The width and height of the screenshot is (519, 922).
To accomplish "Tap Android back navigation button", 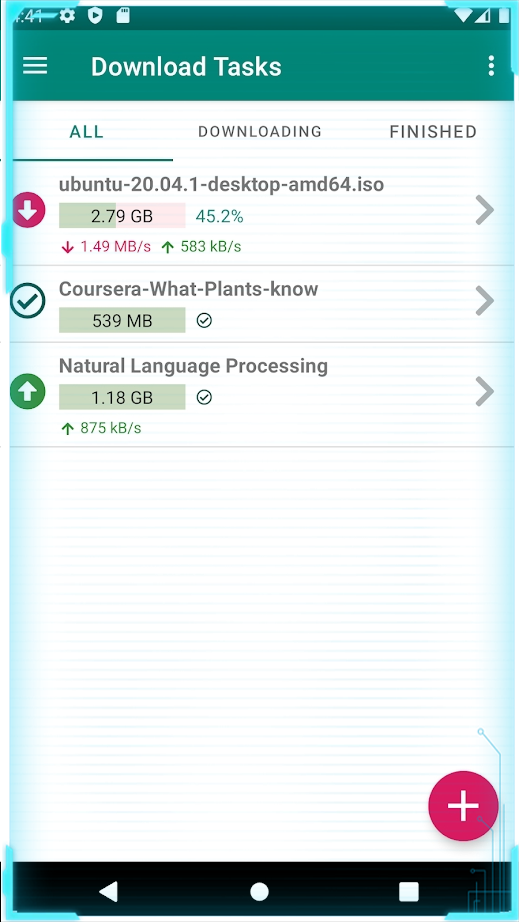I will [109, 891].
